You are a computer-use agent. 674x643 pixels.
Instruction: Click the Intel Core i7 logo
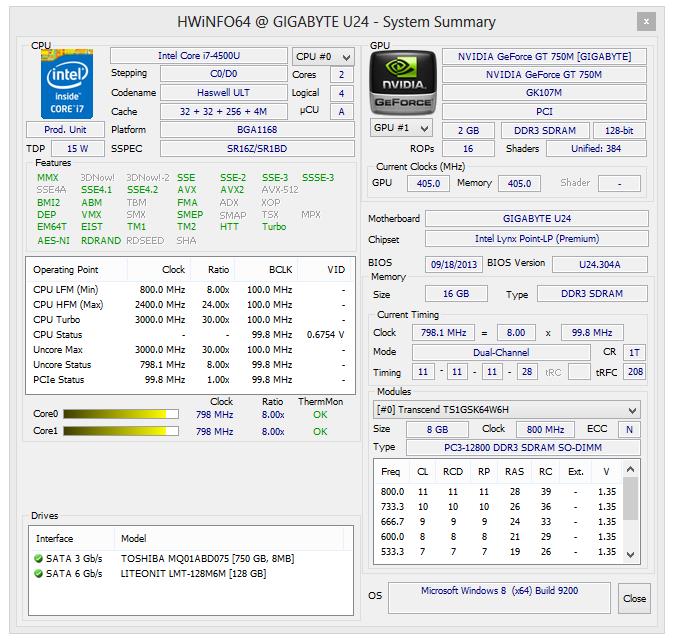(x=67, y=84)
